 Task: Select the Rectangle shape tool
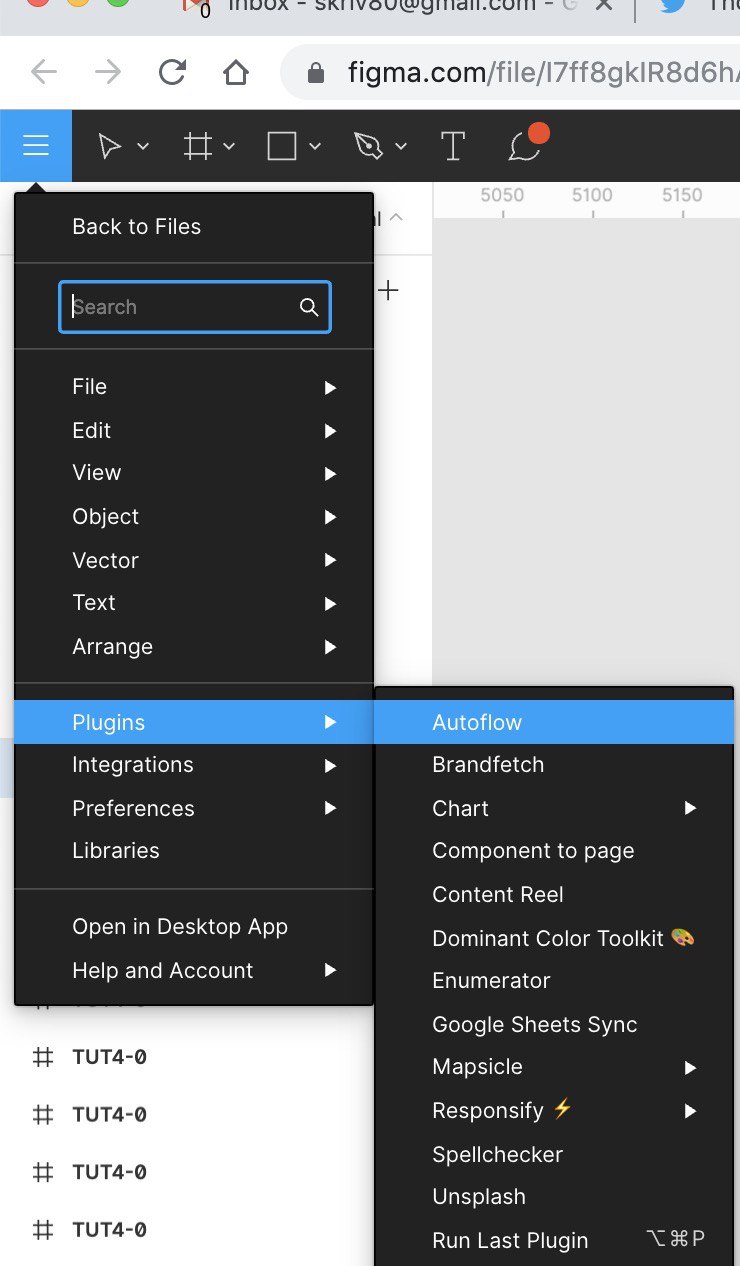pyautogui.click(x=282, y=147)
